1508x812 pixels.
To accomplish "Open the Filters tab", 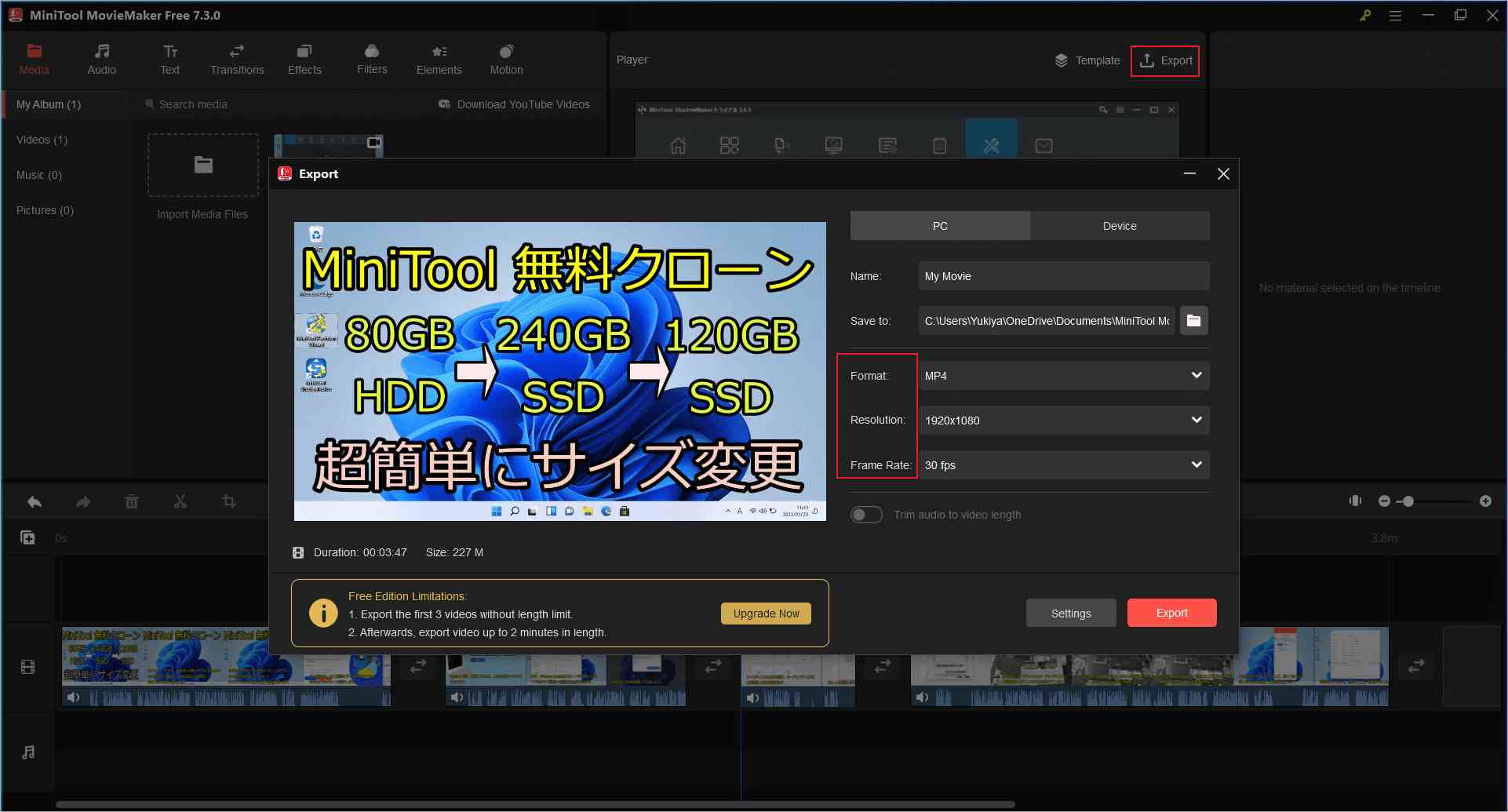I will [372, 60].
